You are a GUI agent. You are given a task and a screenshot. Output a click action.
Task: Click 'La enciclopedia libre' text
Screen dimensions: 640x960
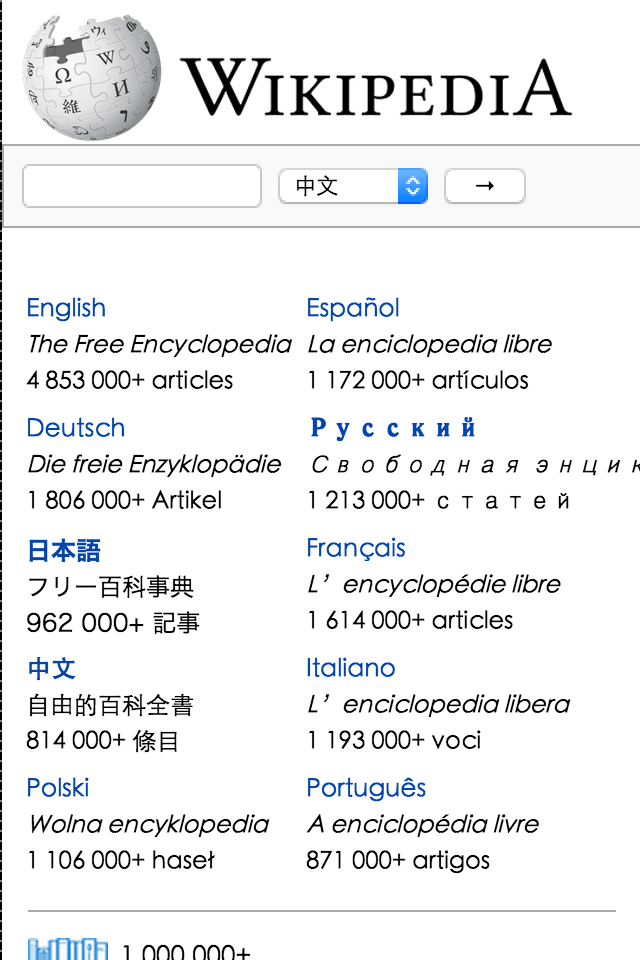429,344
